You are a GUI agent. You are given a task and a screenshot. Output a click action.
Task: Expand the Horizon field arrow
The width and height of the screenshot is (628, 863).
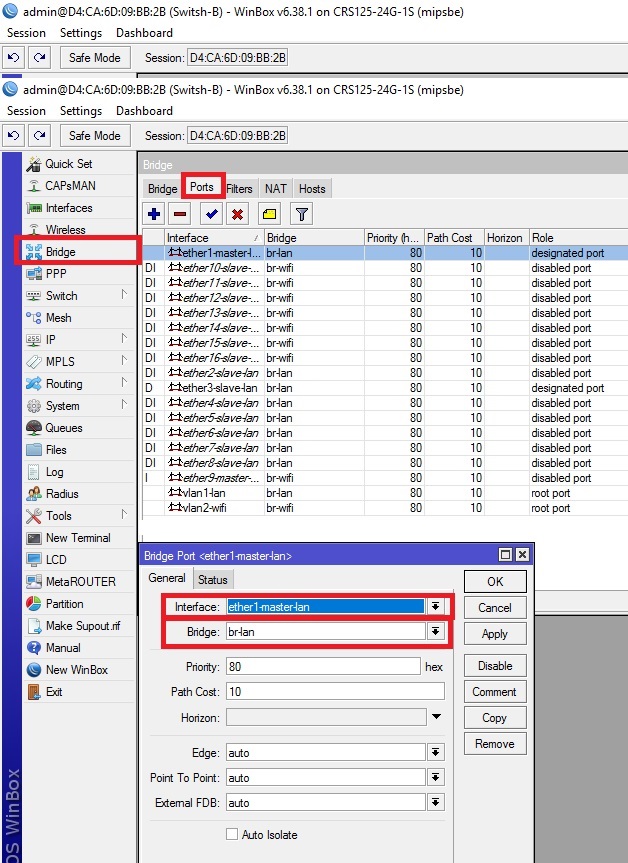tap(436, 717)
